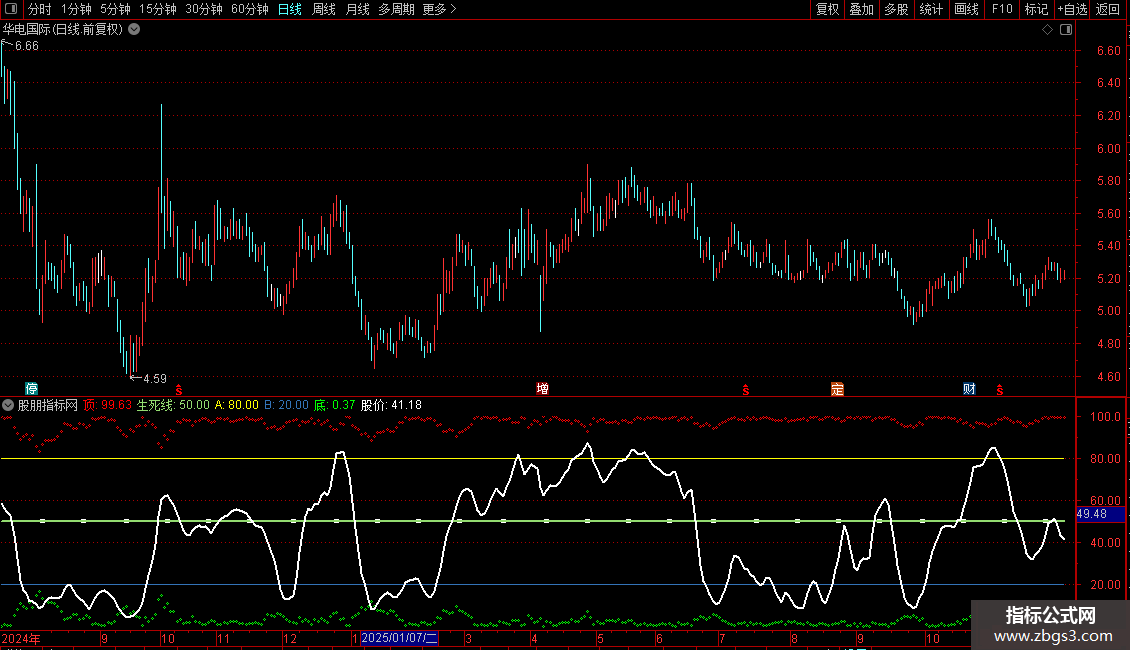Open F10 company information
The height and width of the screenshot is (650, 1130).
pos(1001,9)
